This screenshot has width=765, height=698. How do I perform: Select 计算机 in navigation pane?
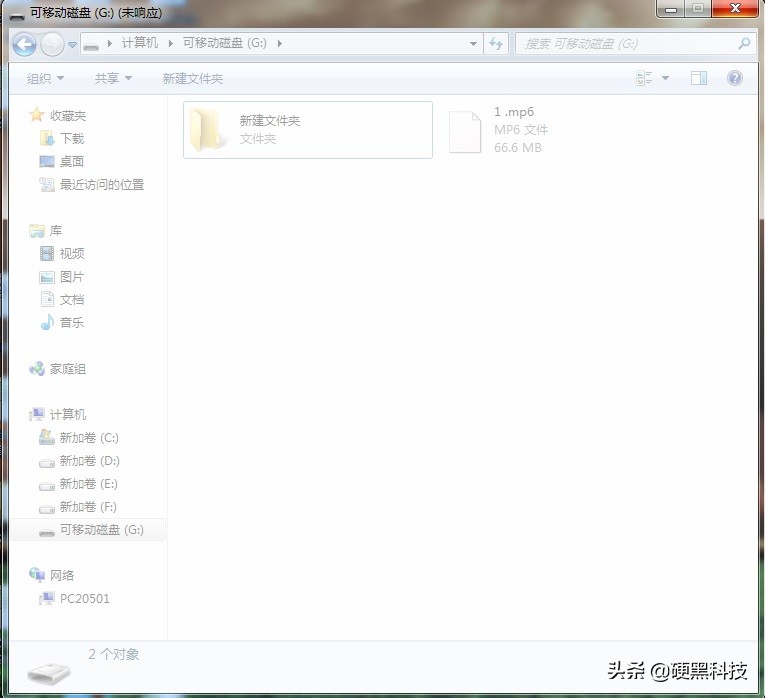pyautogui.click(x=68, y=415)
